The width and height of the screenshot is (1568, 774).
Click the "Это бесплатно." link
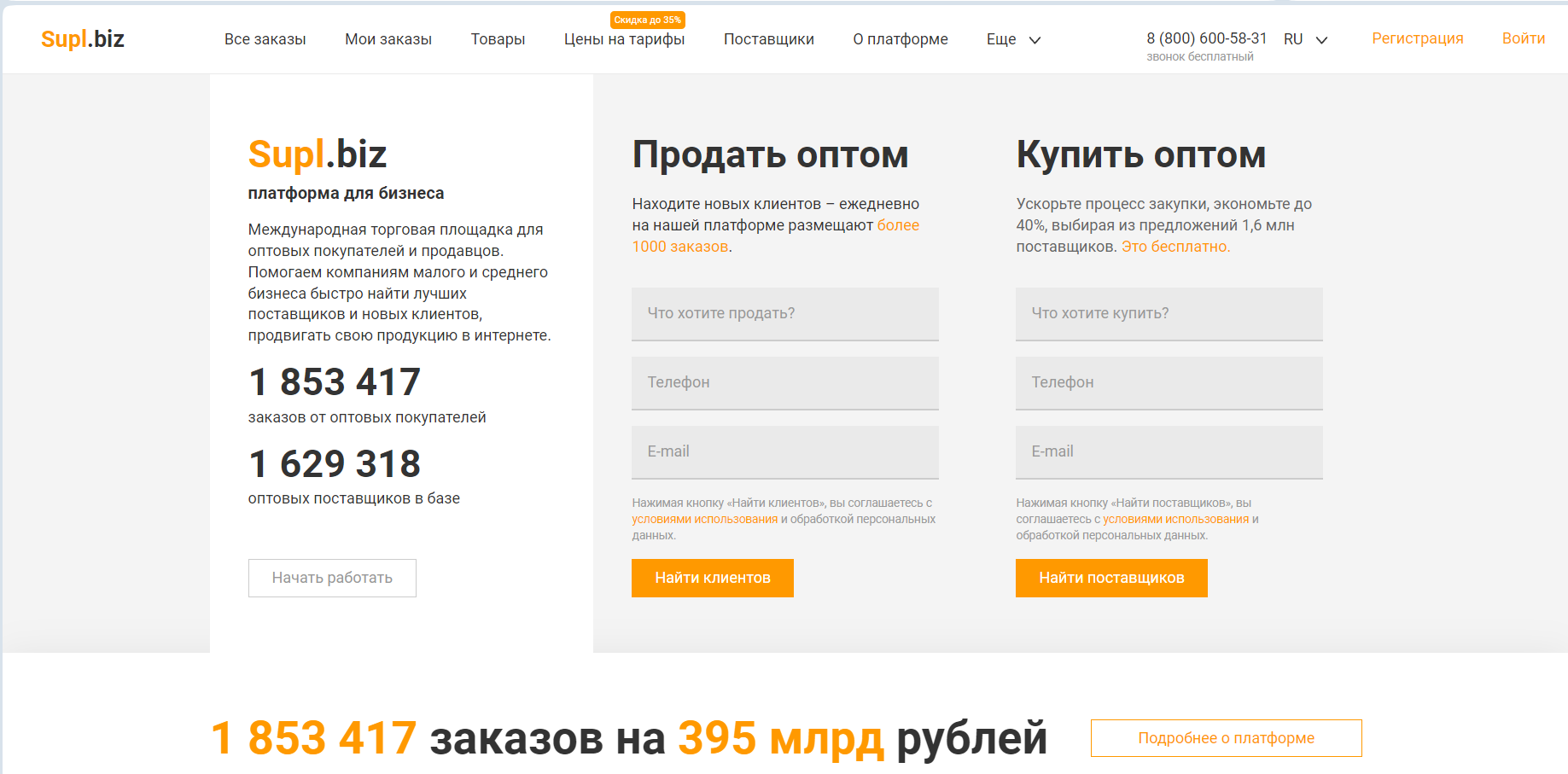pyautogui.click(x=1175, y=247)
